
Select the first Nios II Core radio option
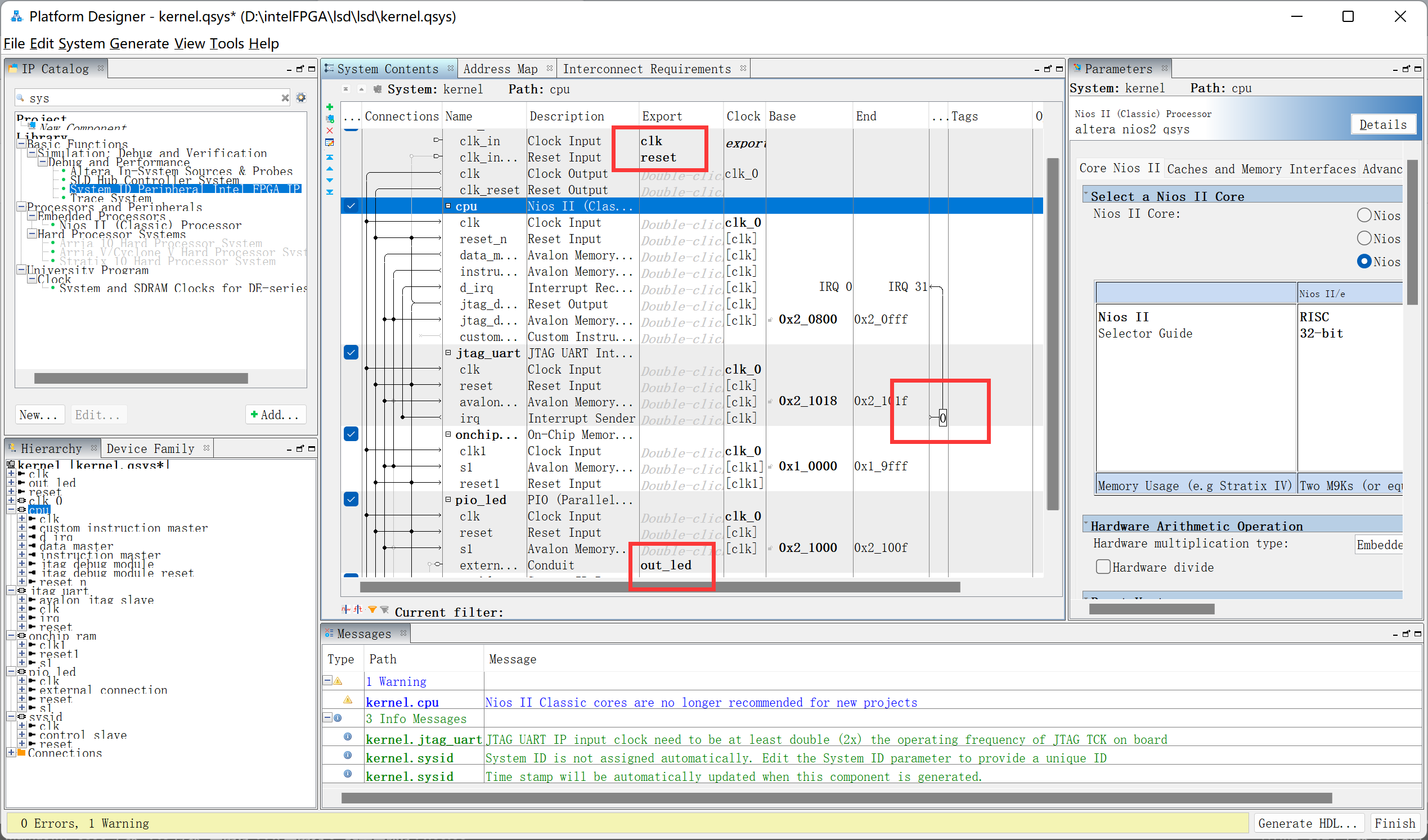click(x=1364, y=215)
